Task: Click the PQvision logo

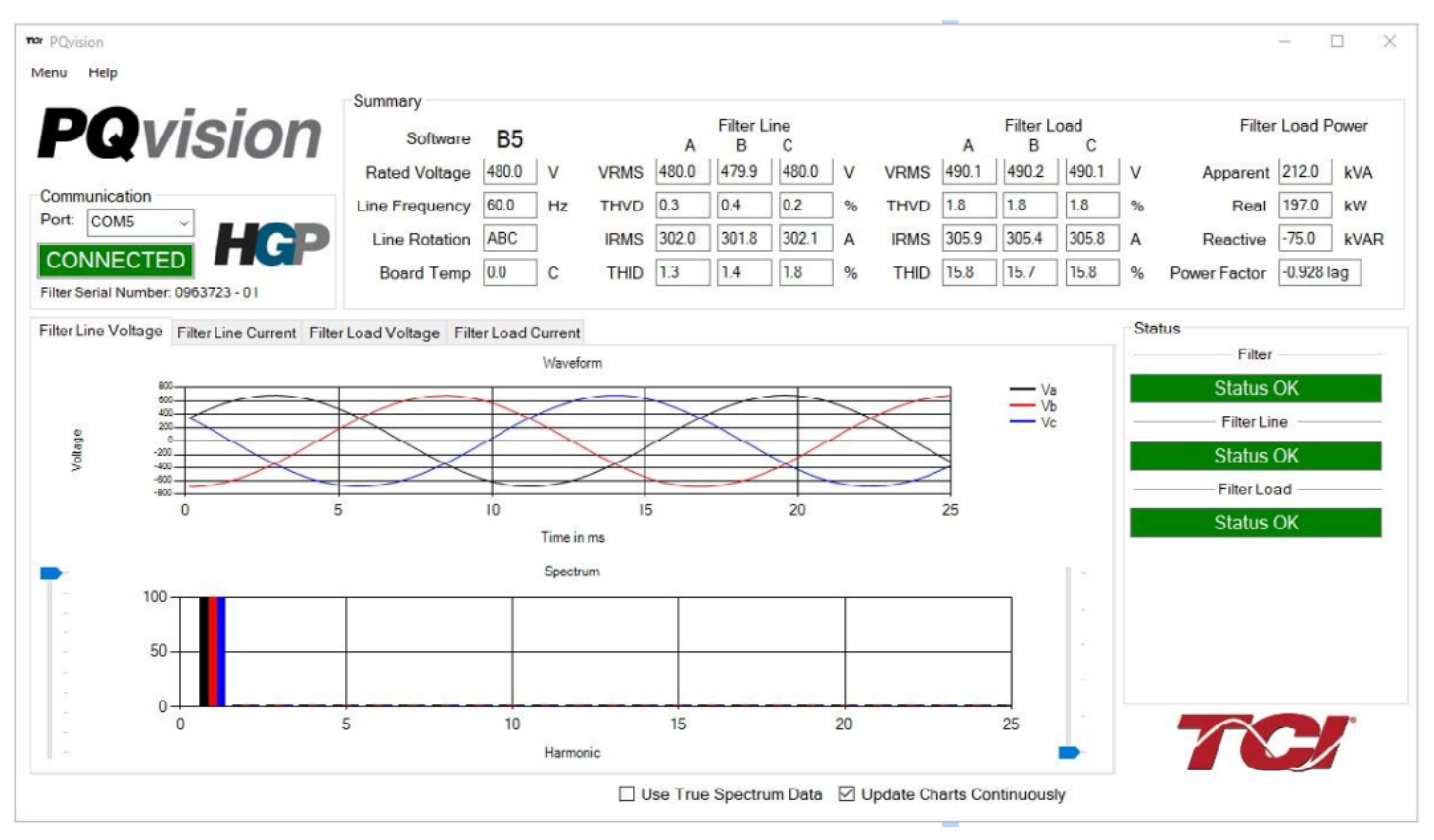Action: [180, 134]
